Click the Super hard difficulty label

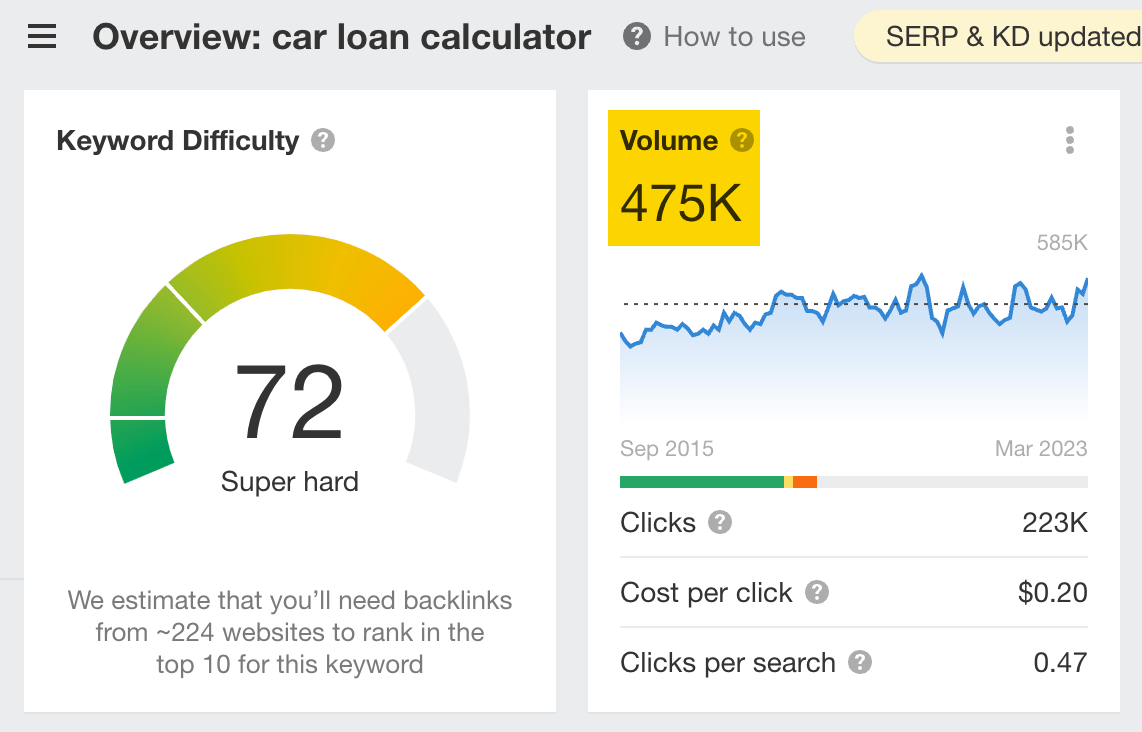[289, 481]
